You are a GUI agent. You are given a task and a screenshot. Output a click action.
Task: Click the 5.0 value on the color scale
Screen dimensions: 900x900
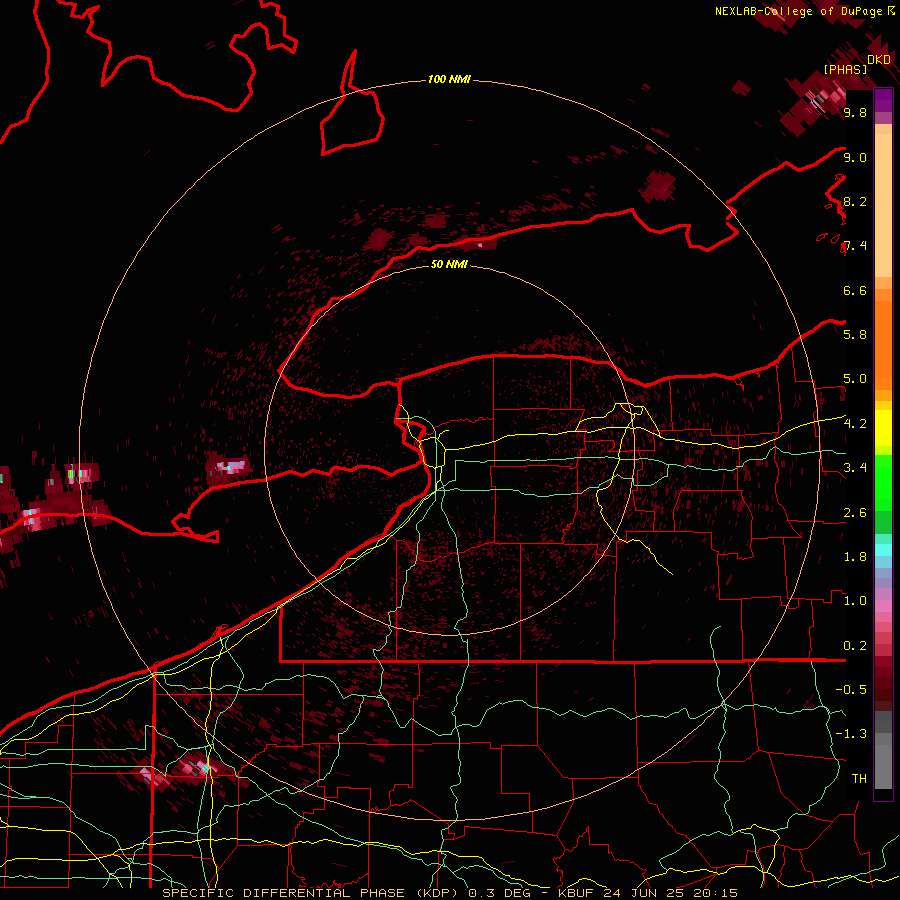[x=855, y=379]
